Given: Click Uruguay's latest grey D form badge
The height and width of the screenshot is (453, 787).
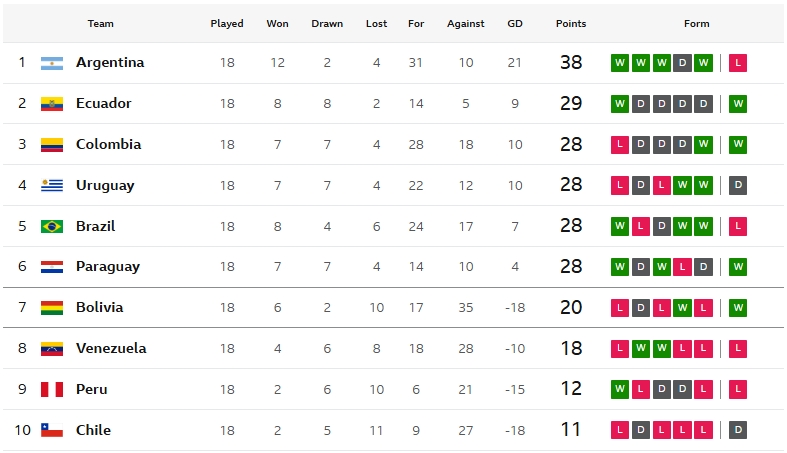Looking at the screenshot, I should pyautogui.click(x=738, y=185).
